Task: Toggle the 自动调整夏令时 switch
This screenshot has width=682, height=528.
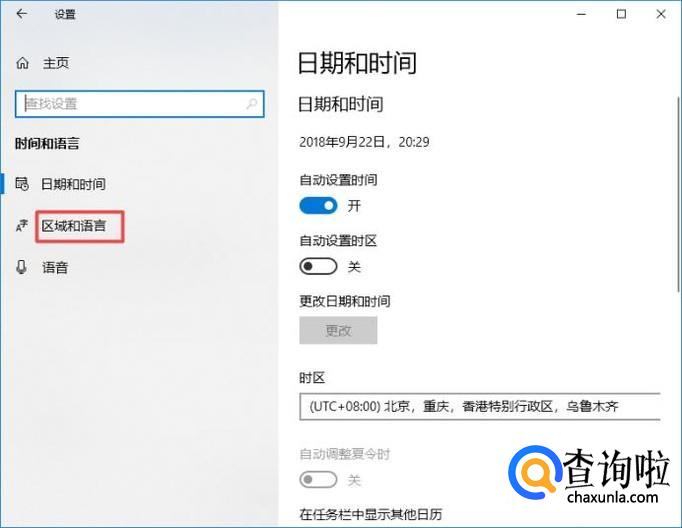Action: pyautogui.click(x=318, y=480)
